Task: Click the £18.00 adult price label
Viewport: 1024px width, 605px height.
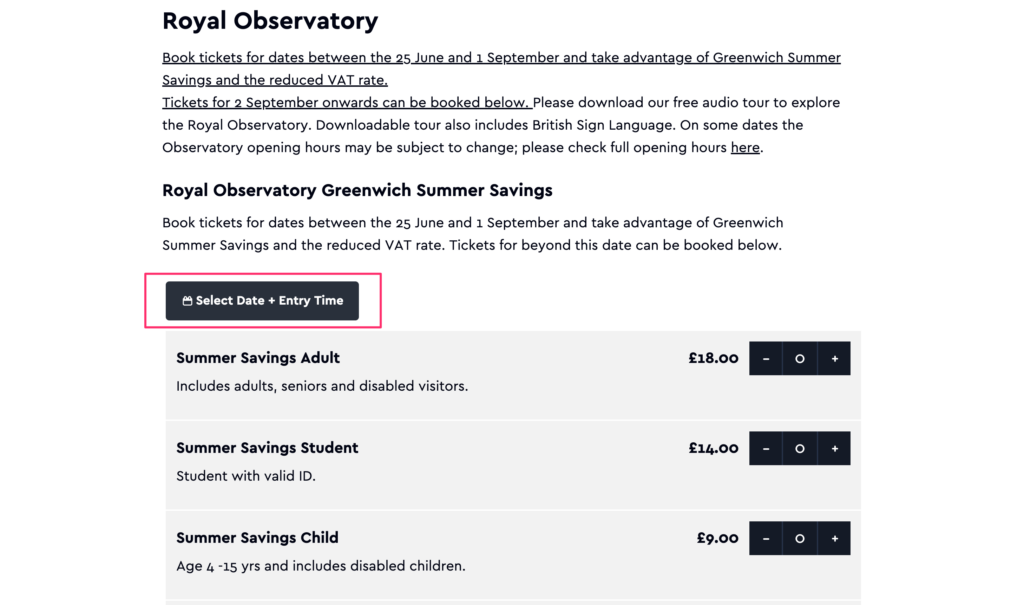Action: click(713, 358)
